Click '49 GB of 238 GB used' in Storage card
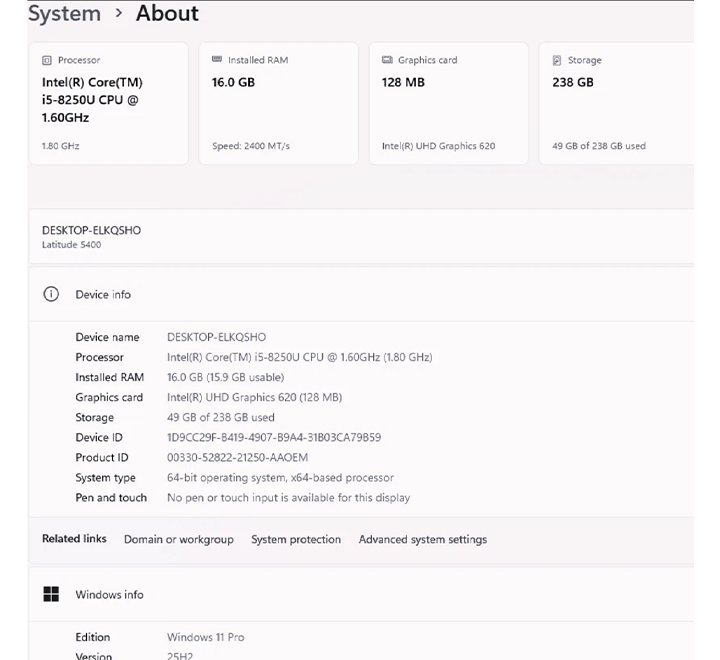Image resolution: width=720 pixels, height=660 pixels. click(599, 146)
